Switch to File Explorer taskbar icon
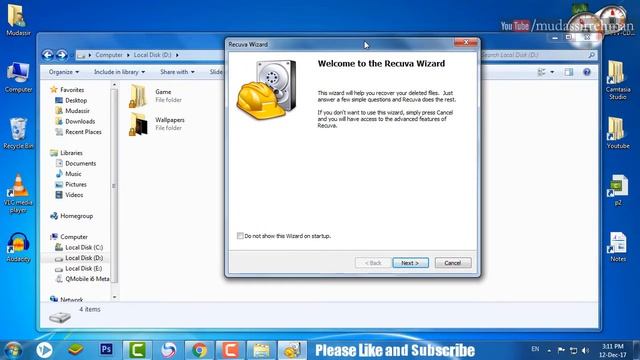Screen dimensions: 640x360 [x=261, y=350]
